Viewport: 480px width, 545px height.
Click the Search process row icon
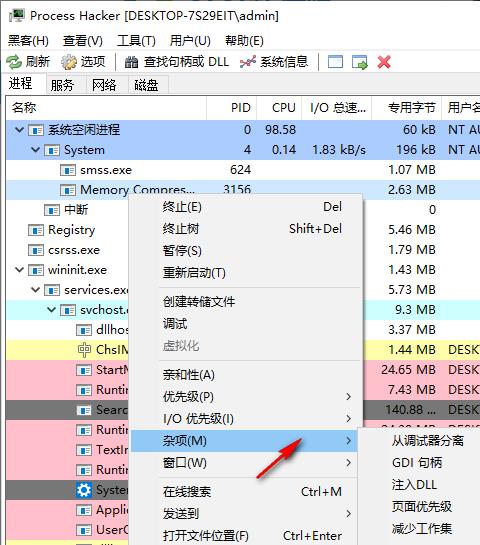(x=84, y=410)
